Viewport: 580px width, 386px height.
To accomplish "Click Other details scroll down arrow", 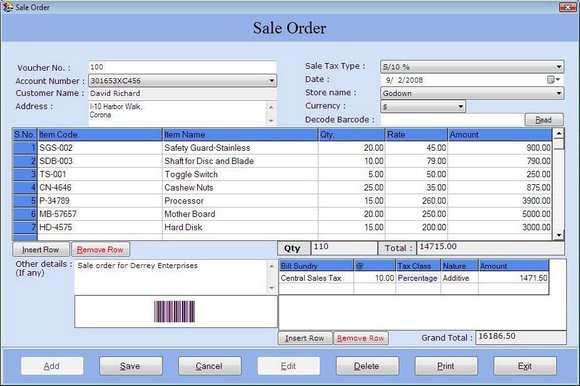I will [272, 288].
